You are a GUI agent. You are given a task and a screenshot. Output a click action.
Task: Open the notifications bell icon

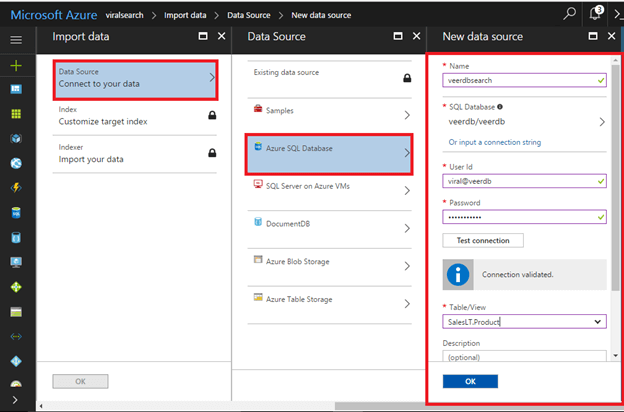(597, 13)
